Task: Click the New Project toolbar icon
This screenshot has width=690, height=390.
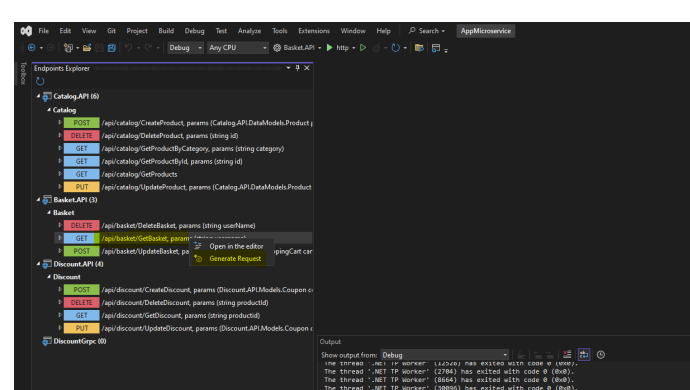Action: click(x=68, y=48)
